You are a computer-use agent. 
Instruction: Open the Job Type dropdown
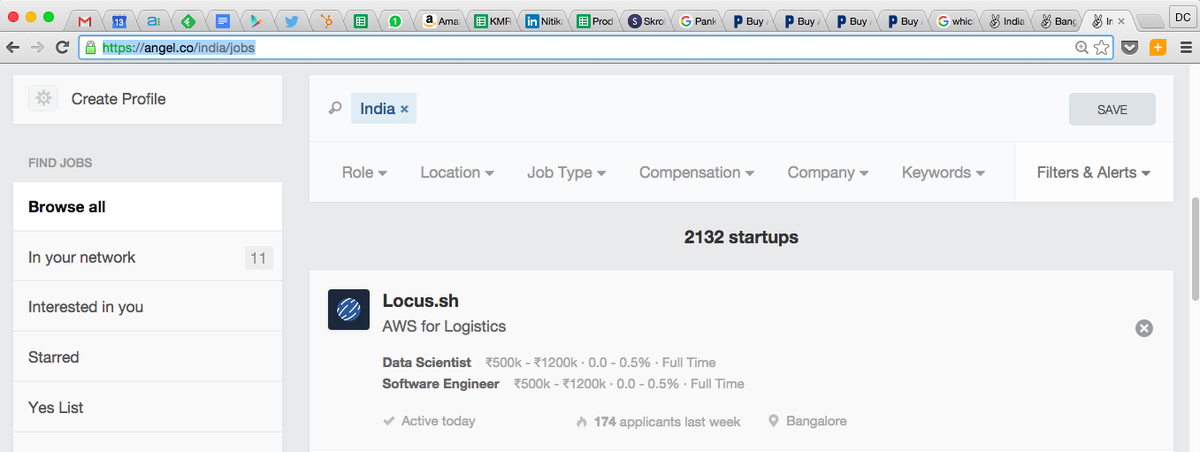pos(567,172)
